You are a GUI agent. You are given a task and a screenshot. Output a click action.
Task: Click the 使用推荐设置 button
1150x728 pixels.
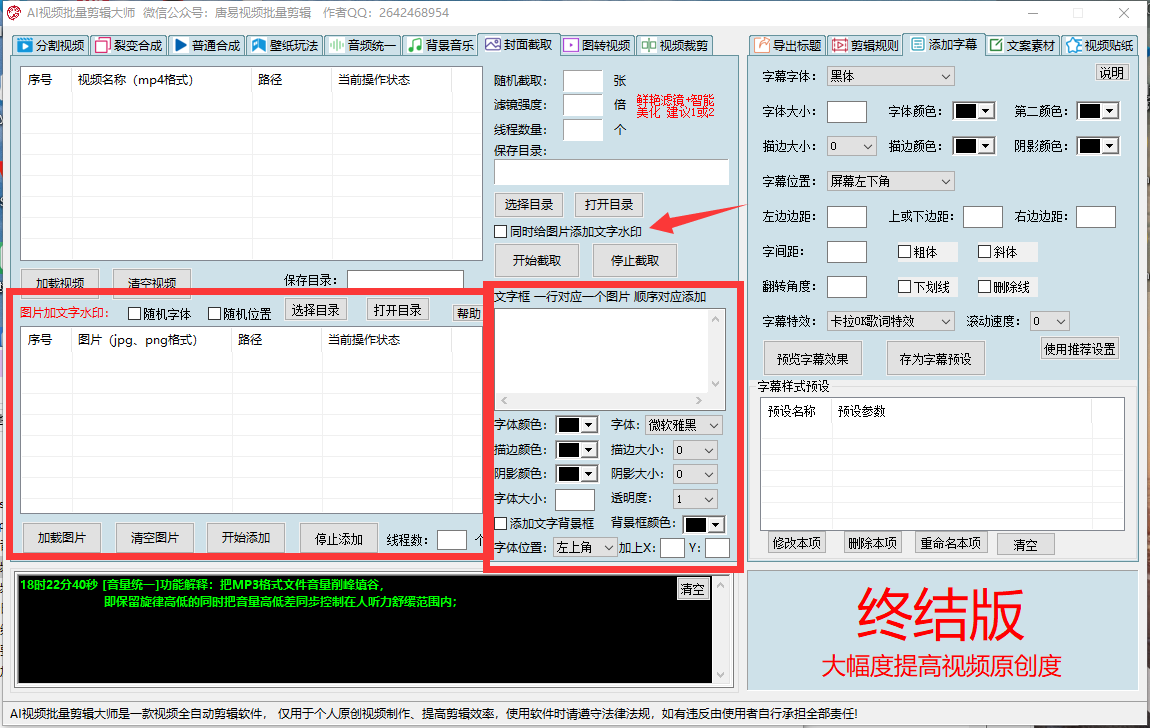(x=1080, y=349)
